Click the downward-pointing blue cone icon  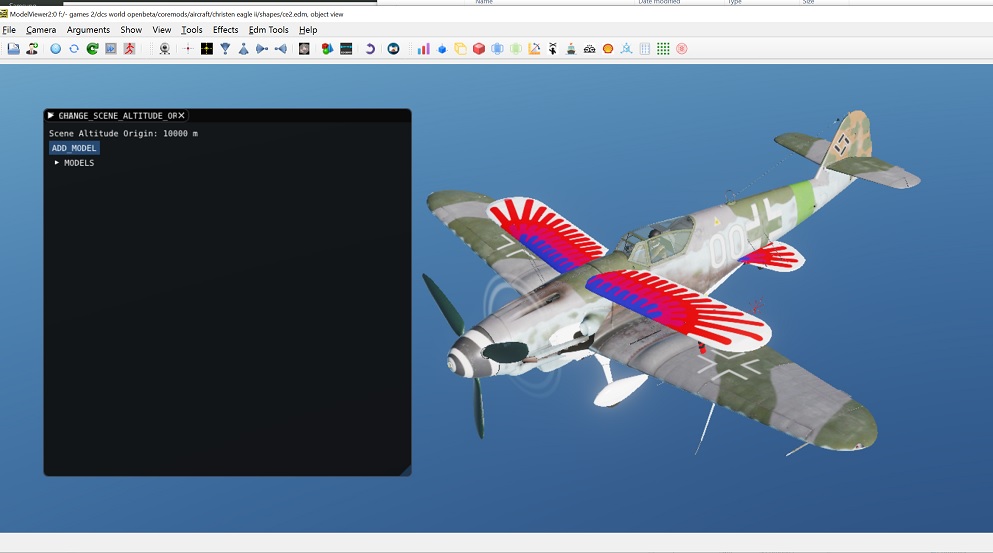pyautogui.click(x=225, y=49)
